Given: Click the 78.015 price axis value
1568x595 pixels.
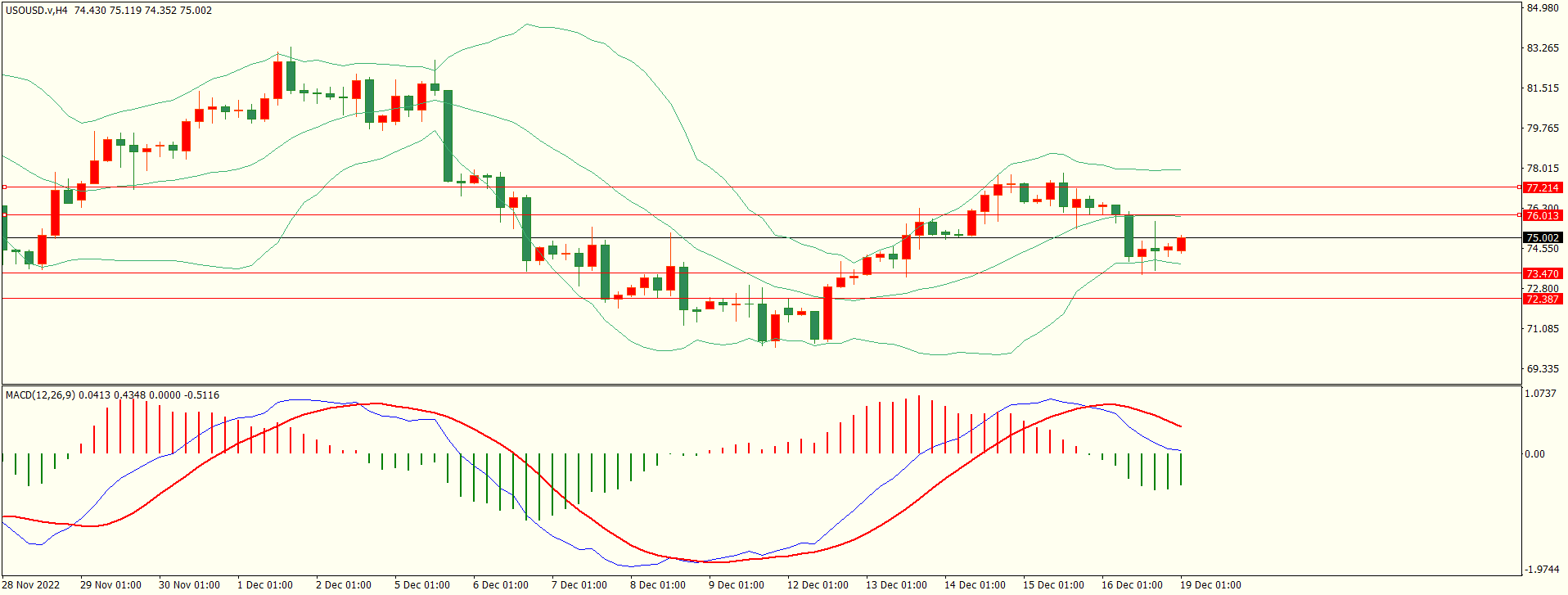Looking at the screenshot, I should [x=1543, y=169].
